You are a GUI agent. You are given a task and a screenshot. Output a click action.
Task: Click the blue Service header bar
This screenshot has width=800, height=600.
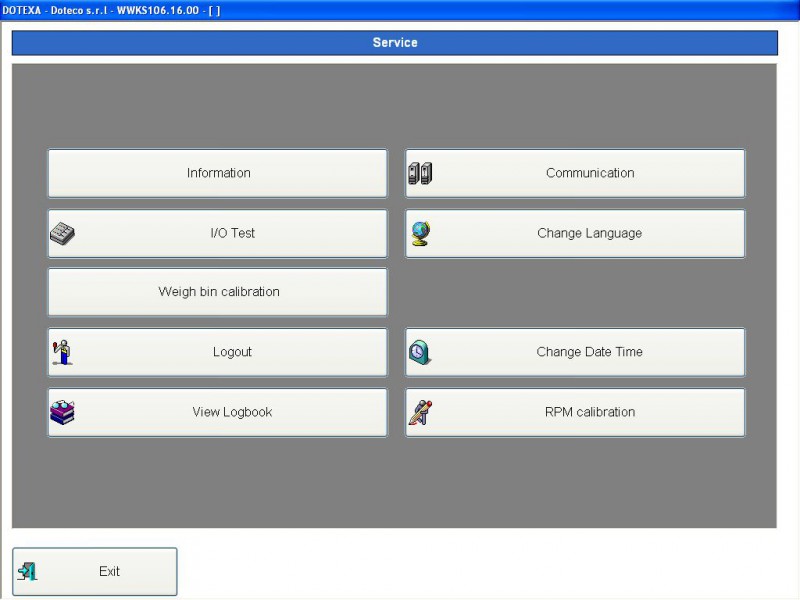tap(395, 42)
